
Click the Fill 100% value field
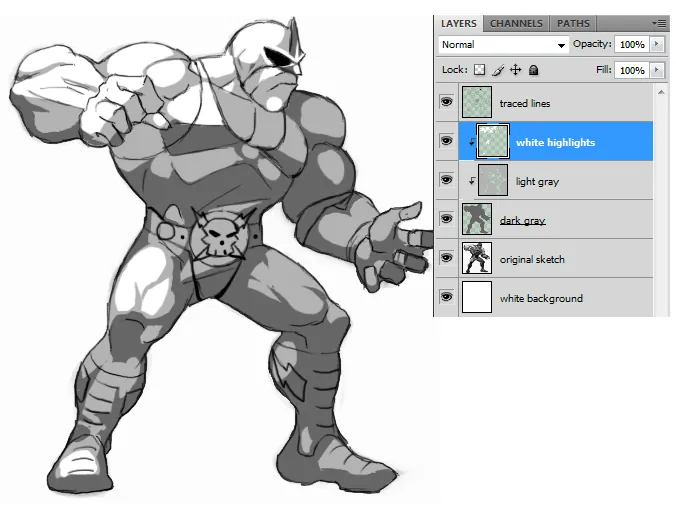click(632, 70)
